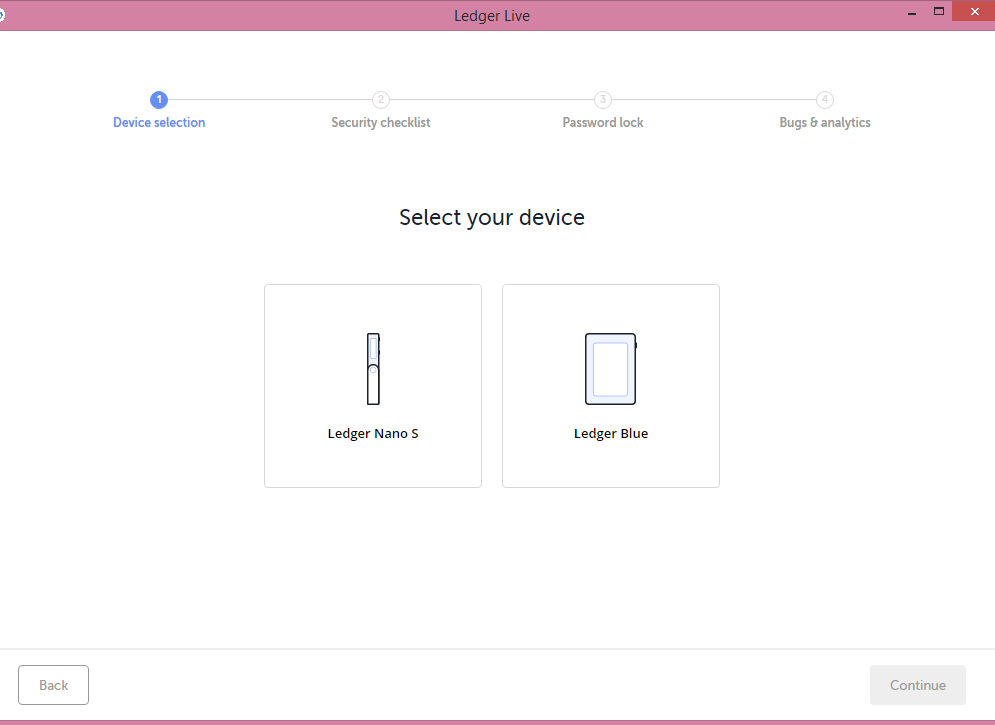The width and height of the screenshot is (995, 725).
Task: Click step 1 circle in progress bar
Action: tap(159, 100)
